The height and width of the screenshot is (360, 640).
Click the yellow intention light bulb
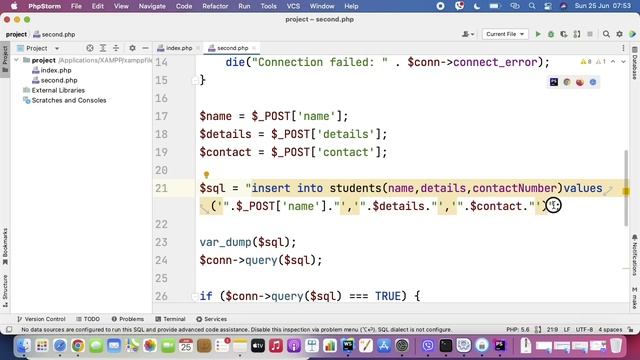click(206, 175)
